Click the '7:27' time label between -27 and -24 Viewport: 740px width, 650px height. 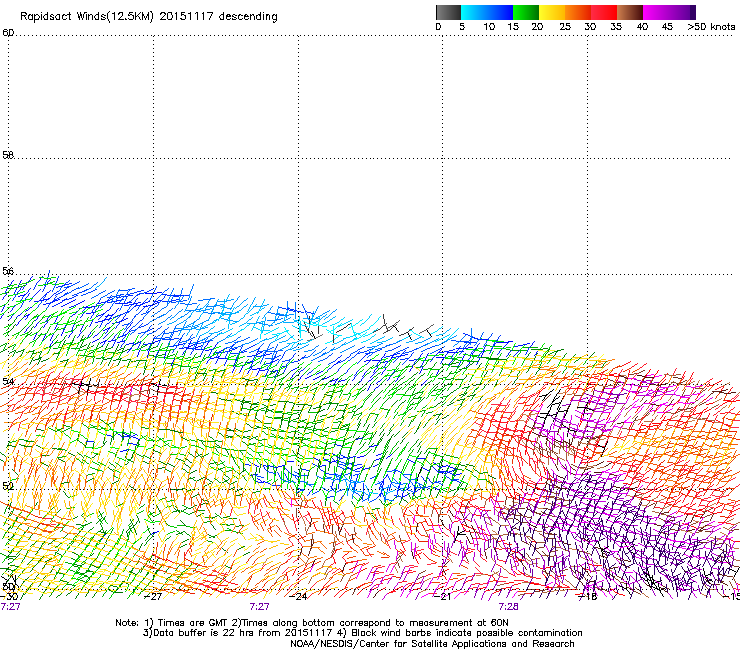pyautogui.click(x=259, y=607)
